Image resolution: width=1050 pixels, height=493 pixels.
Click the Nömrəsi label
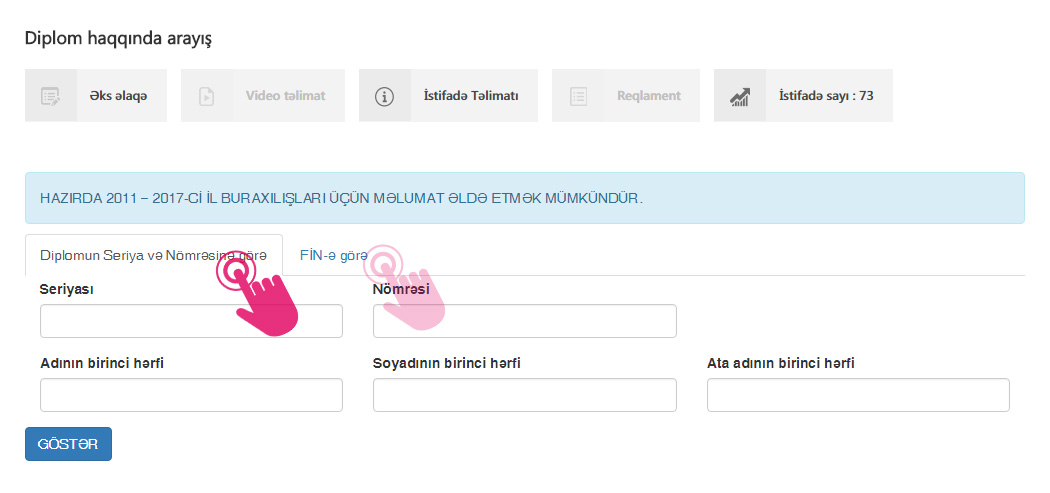[x=401, y=289]
